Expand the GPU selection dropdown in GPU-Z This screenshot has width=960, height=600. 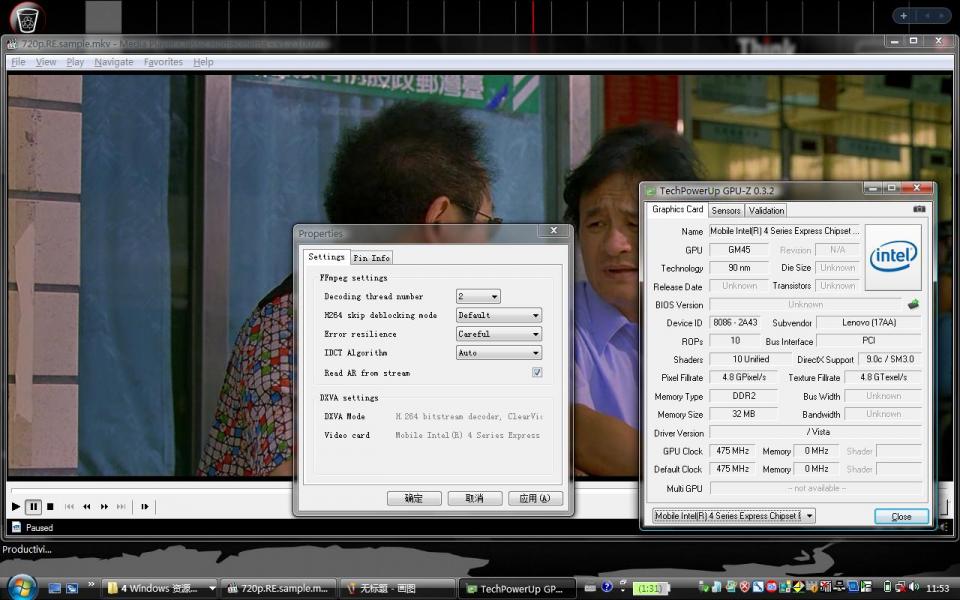coord(808,516)
